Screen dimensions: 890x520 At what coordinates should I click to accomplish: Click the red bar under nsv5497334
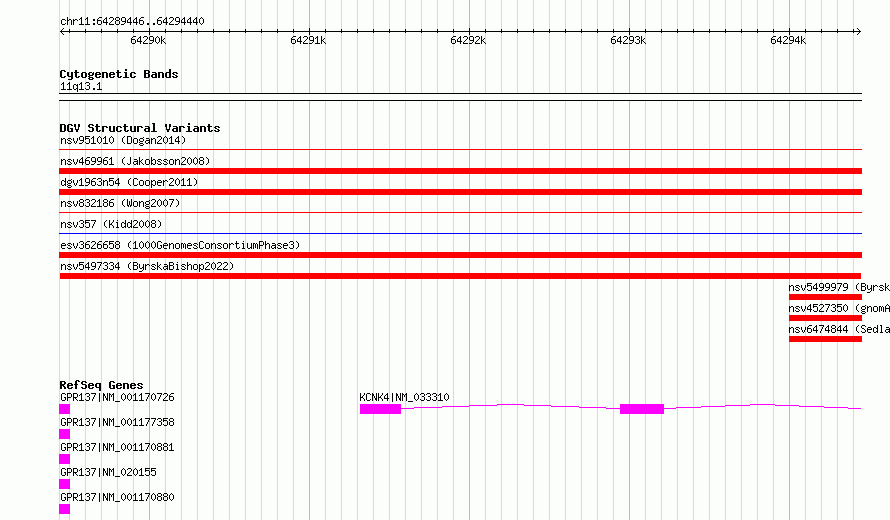[x=460, y=276]
